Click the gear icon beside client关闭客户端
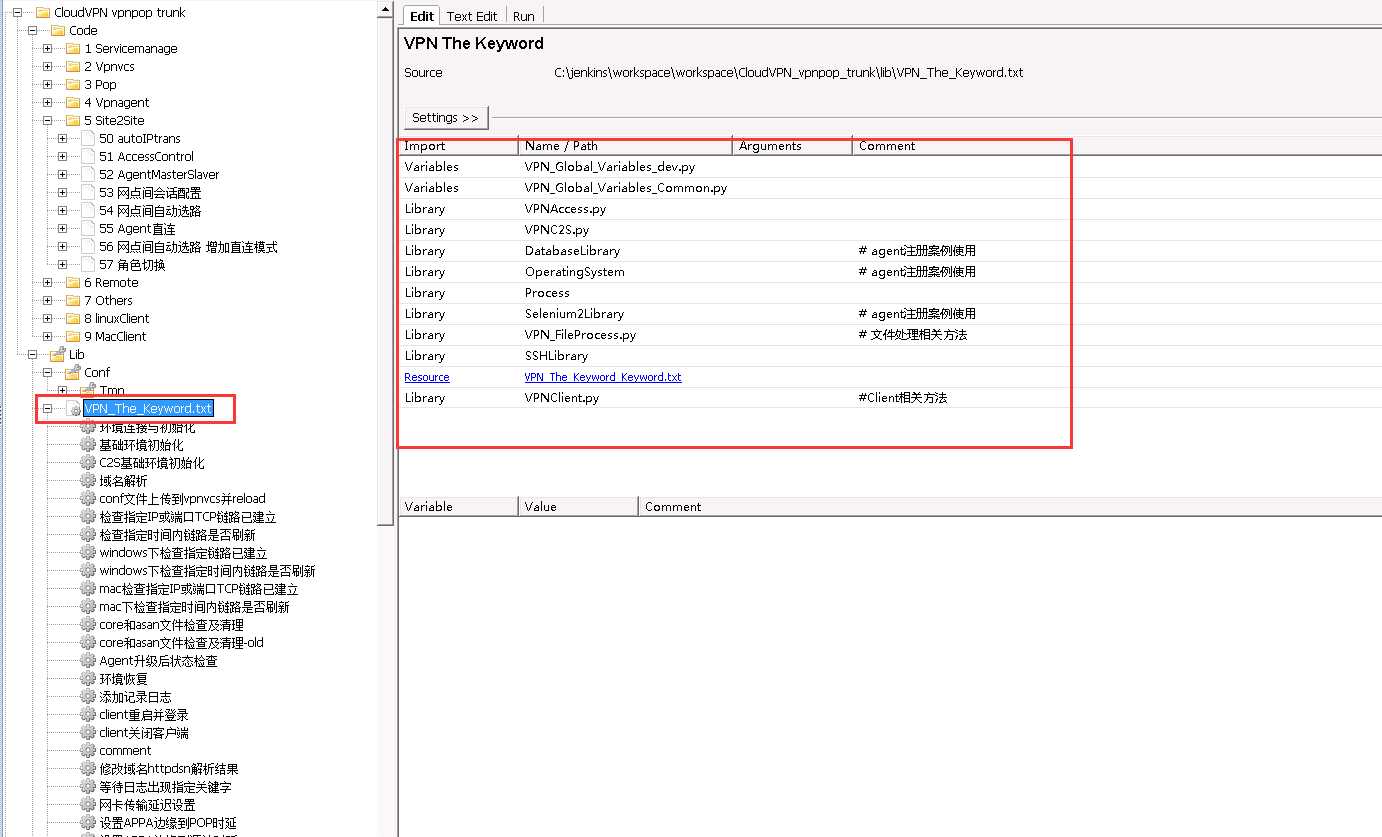This screenshot has width=1382, height=837. pyautogui.click(x=88, y=733)
